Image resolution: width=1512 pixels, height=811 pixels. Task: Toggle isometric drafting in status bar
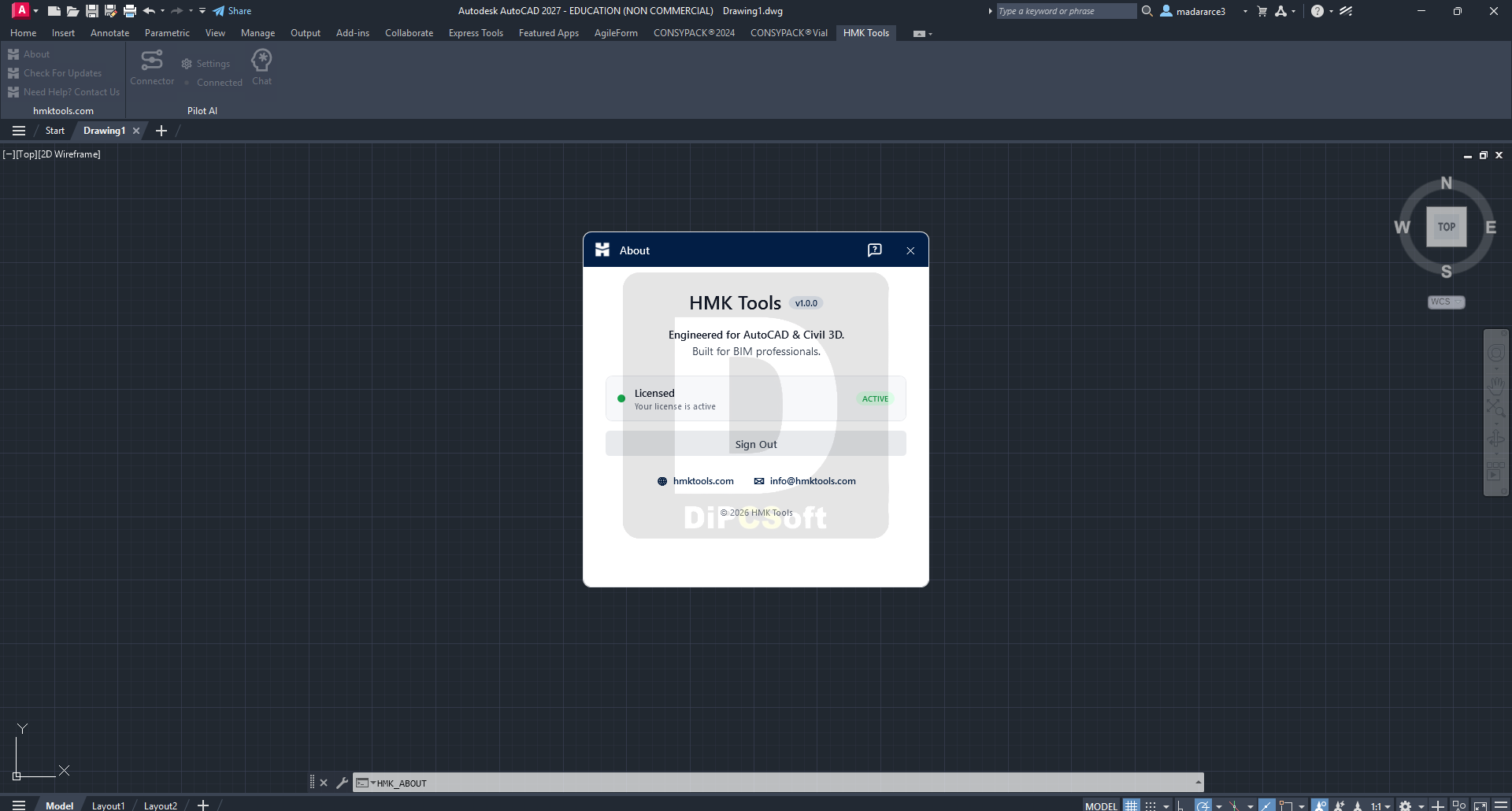[x=1234, y=805]
